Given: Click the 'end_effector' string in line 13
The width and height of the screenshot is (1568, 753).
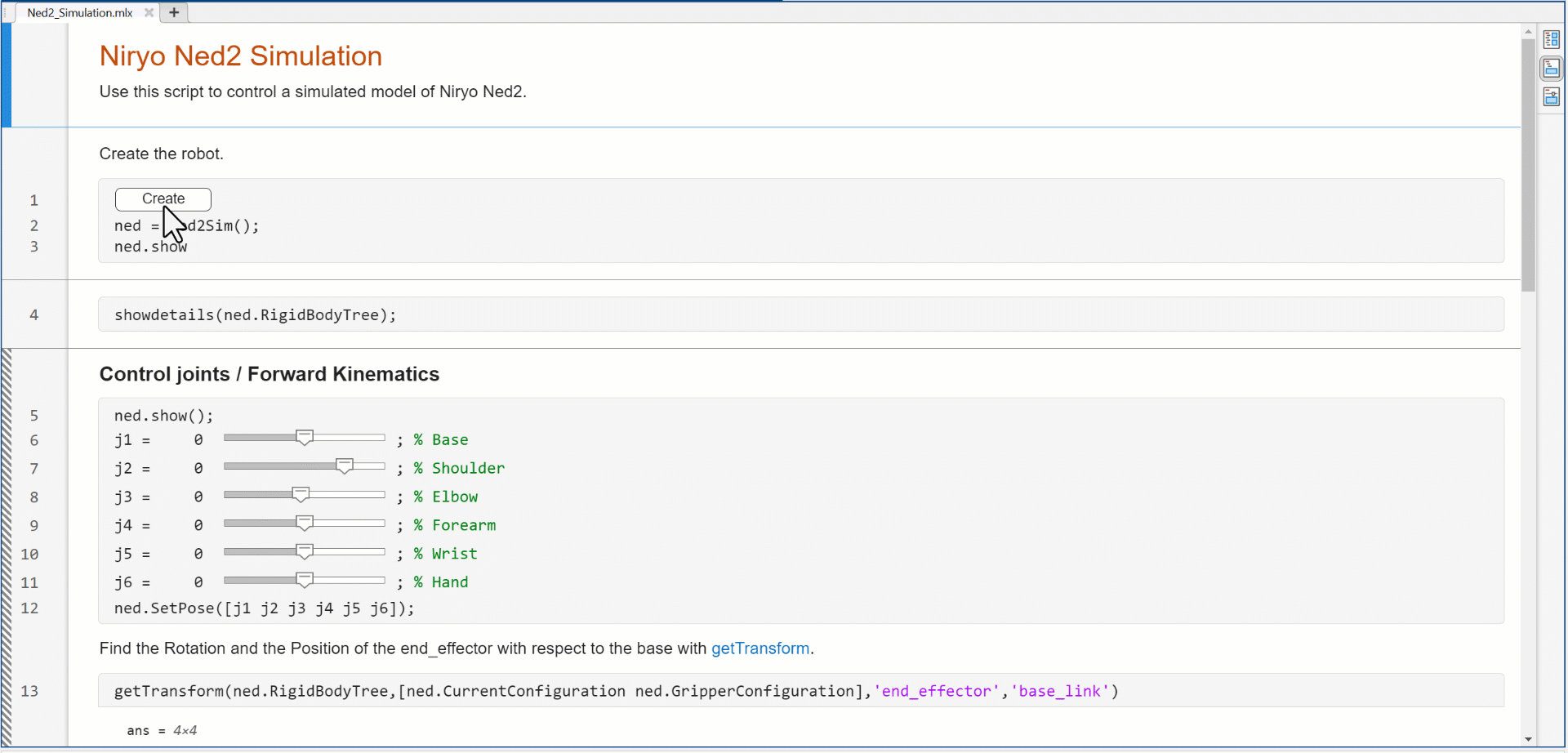Looking at the screenshot, I should [x=937, y=692].
